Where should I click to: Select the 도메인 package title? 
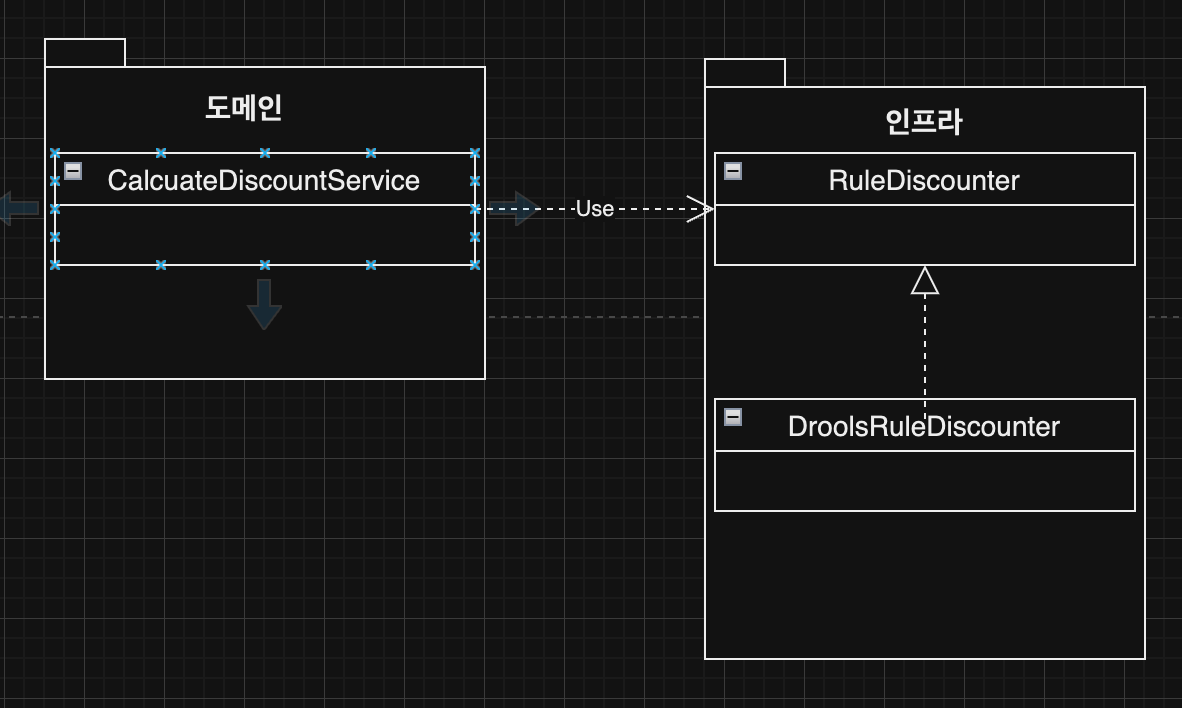click(x=243, y=107)
